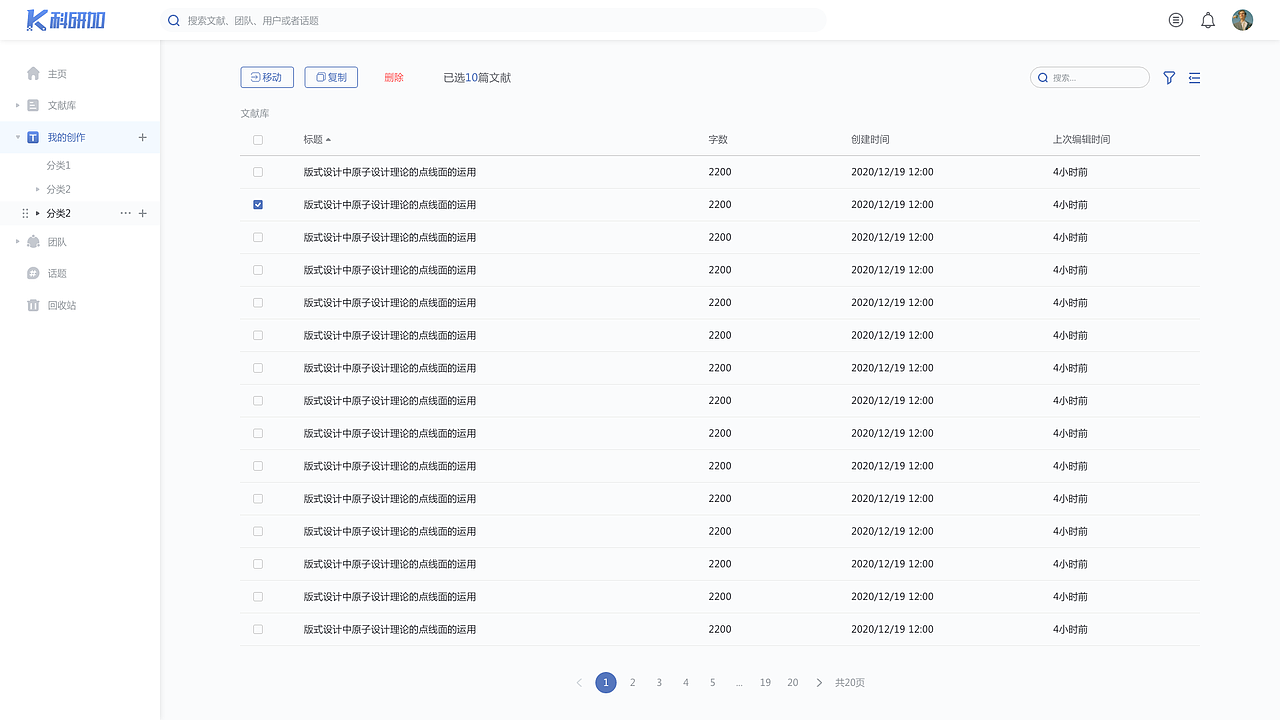Click the 文献库 breadcrumb label above table

255,114
